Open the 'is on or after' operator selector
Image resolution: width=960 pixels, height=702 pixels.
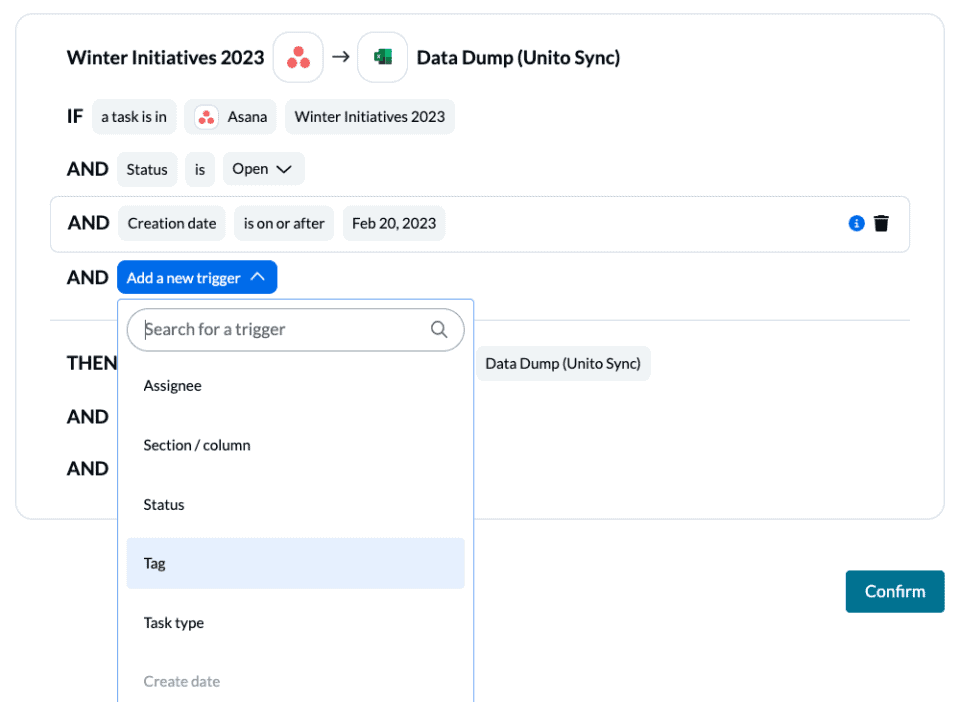(x=284, y=224)
